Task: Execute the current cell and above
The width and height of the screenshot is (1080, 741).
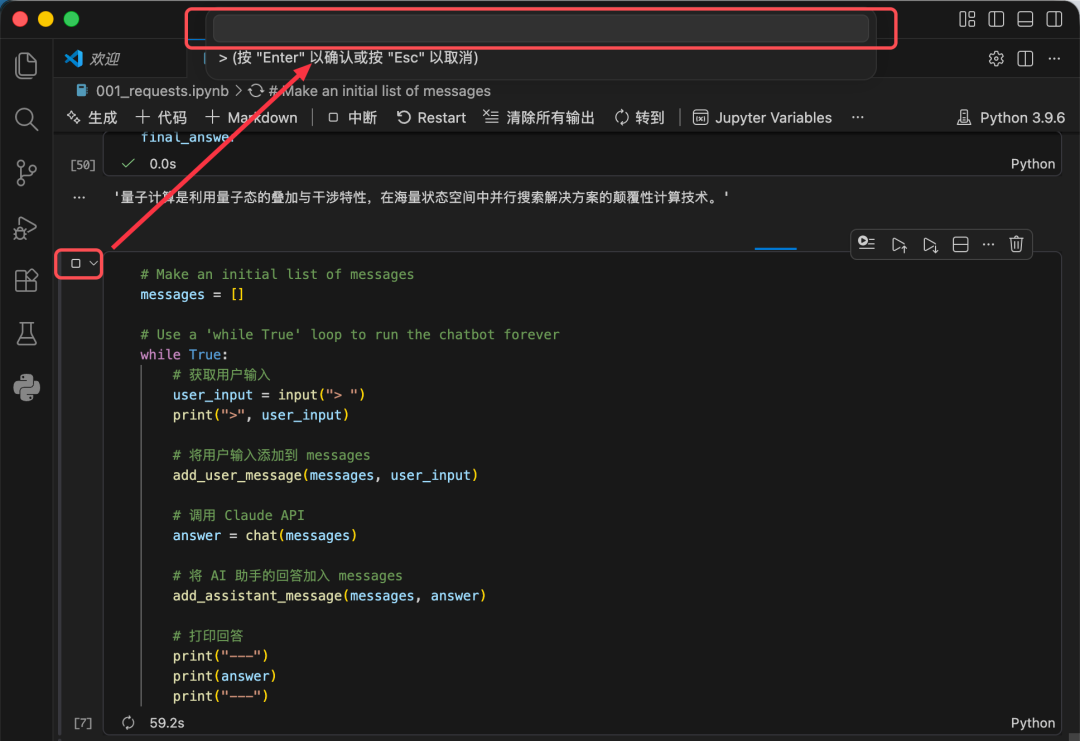Action: coord(899,244)
